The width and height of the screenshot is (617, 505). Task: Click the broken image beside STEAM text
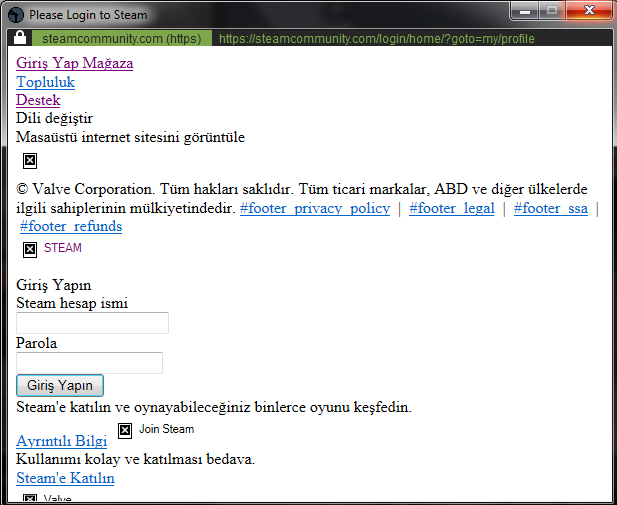pos(30,249)
